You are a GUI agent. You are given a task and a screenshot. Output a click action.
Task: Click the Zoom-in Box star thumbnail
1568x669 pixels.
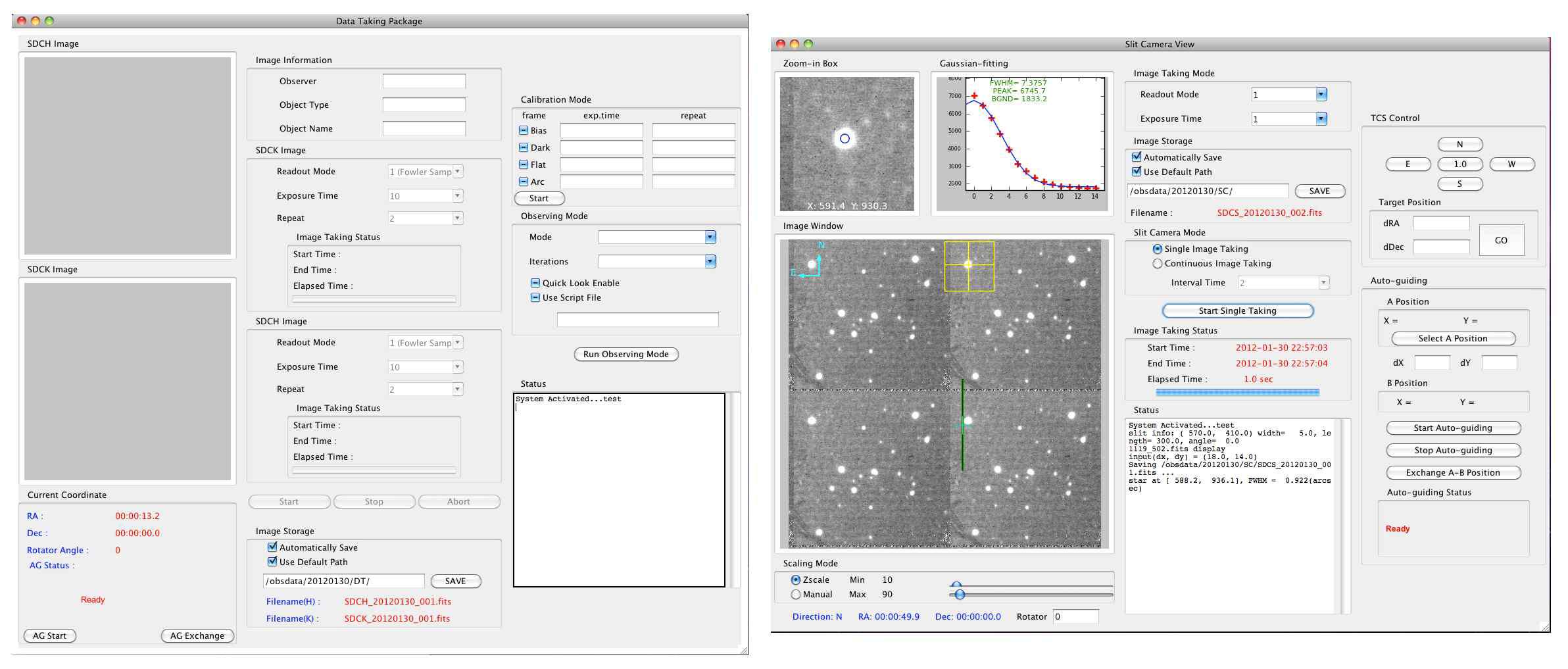(847, 144)
